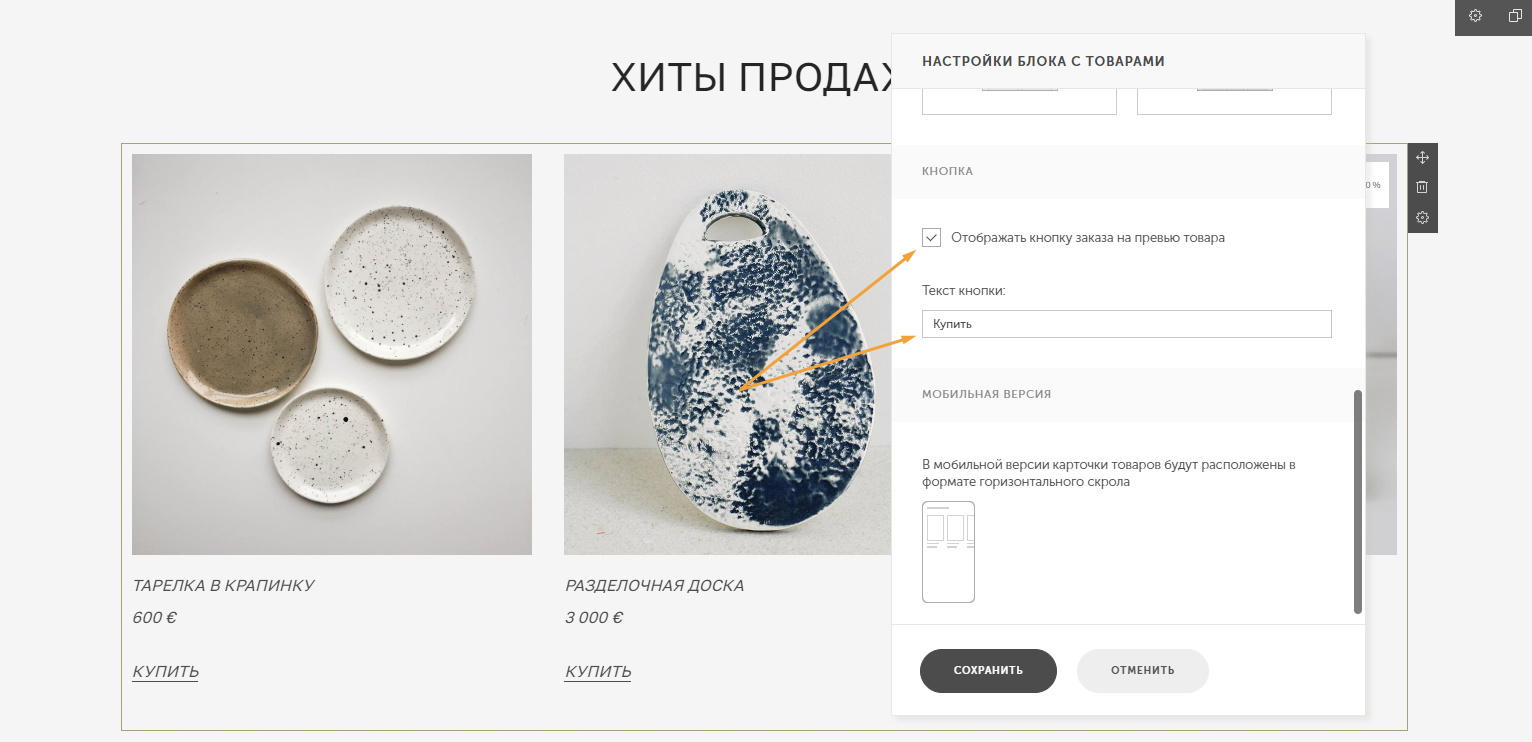The height and width of the screenshot is (742, 1532).
Task: Select the right layout option box in panel
Action: point(1234,101)
